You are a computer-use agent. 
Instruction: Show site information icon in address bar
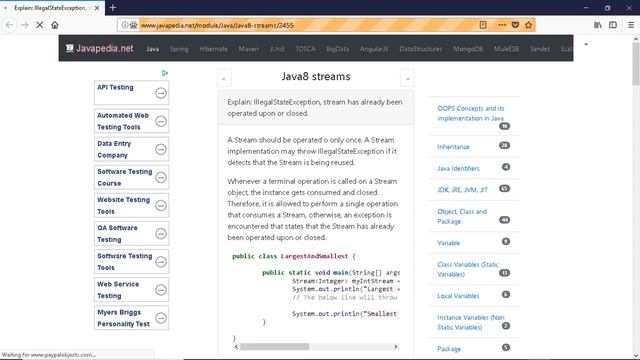124,25
